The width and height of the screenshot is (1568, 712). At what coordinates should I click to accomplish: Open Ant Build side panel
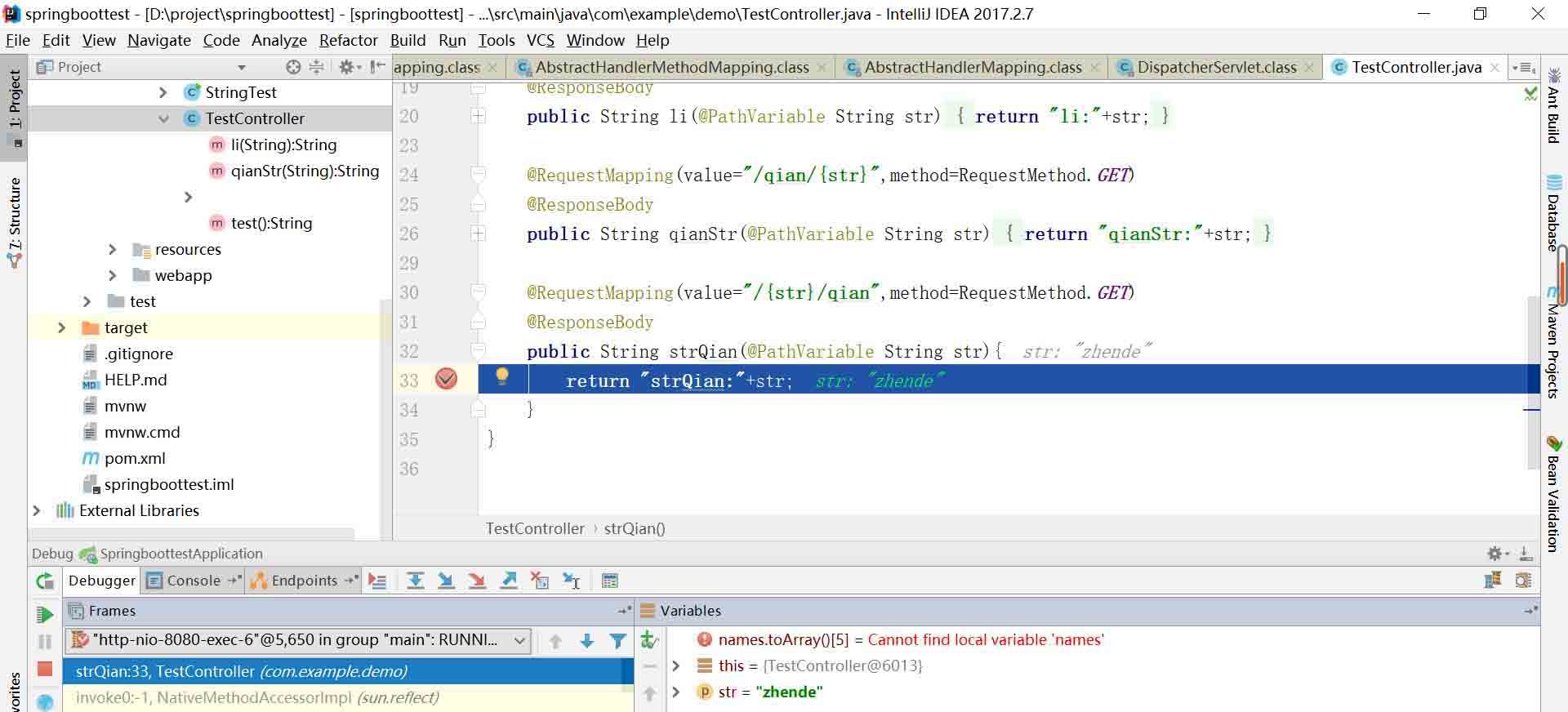tap(1553, 106)
